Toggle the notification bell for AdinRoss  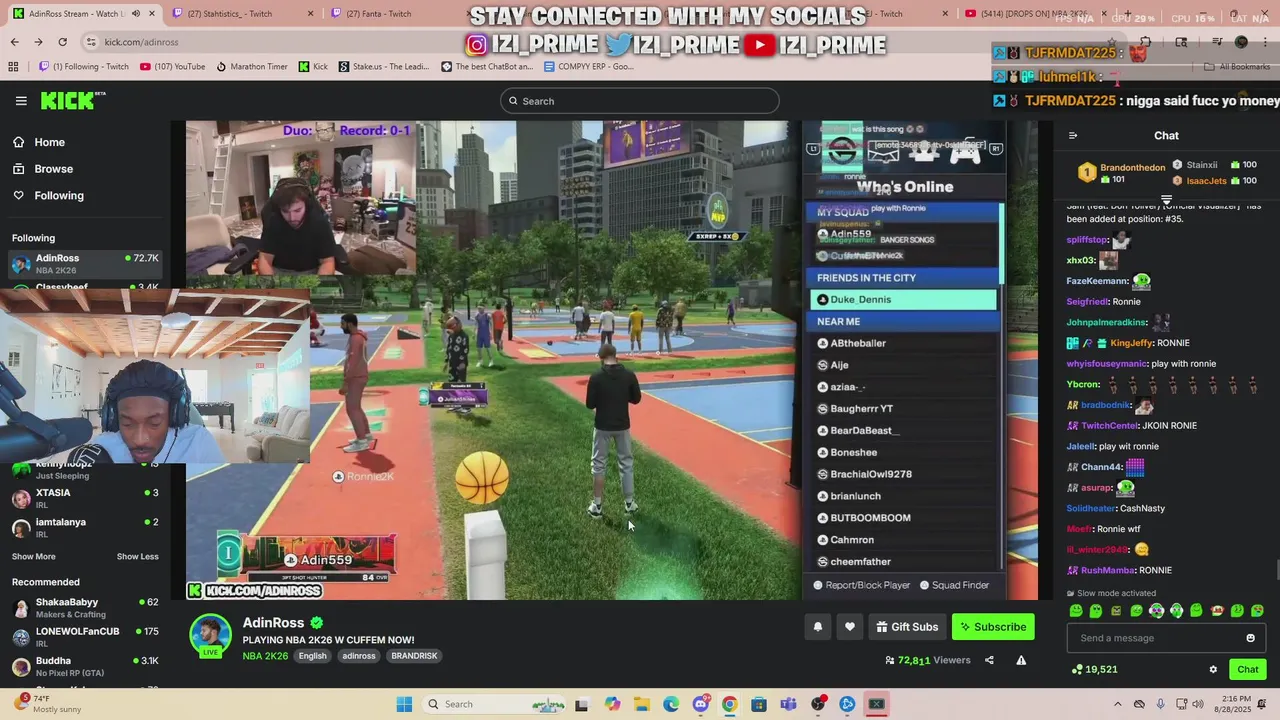pyautogui.click(x=817, y=627)
